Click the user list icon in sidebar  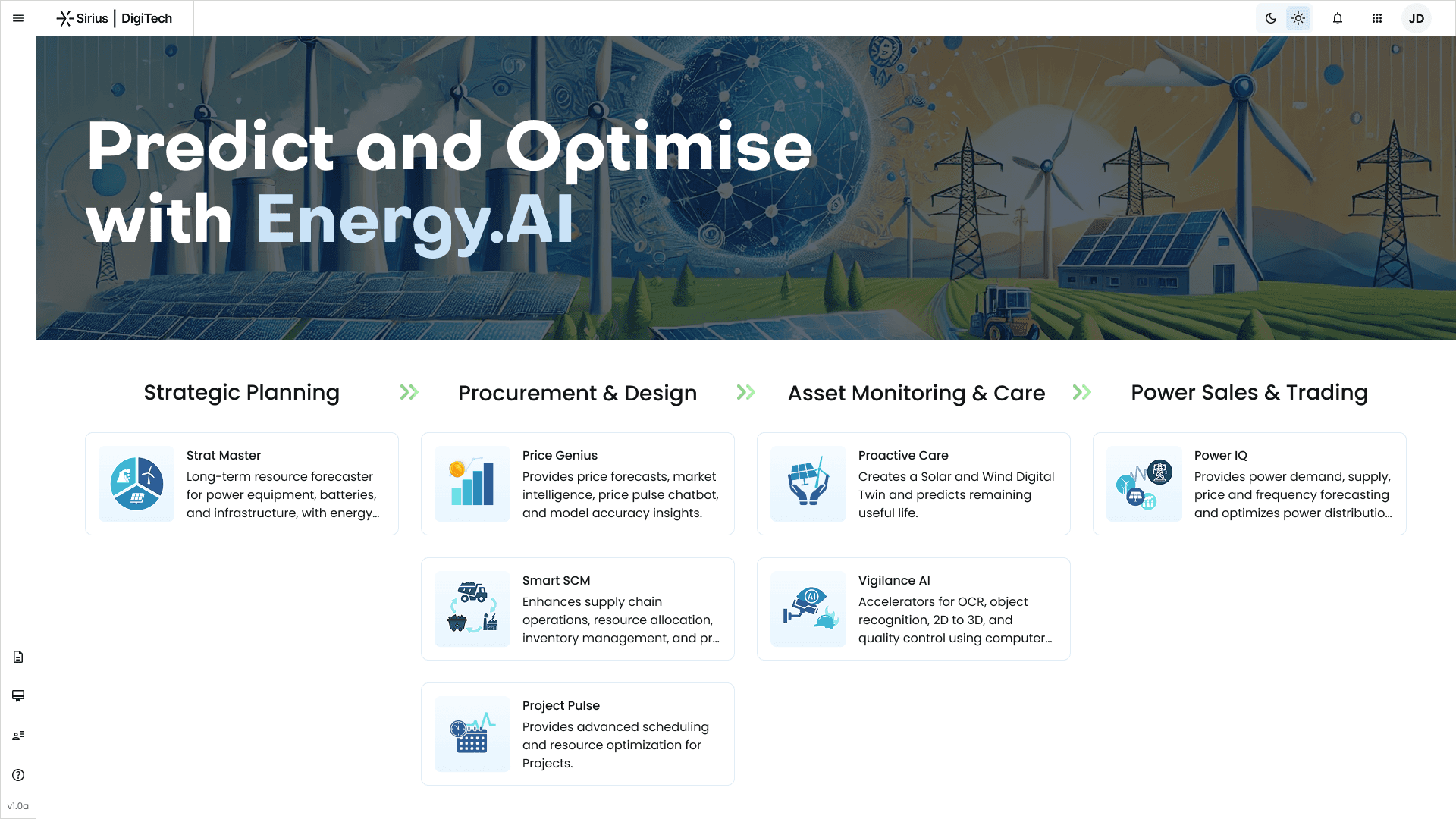coord(18,736)
